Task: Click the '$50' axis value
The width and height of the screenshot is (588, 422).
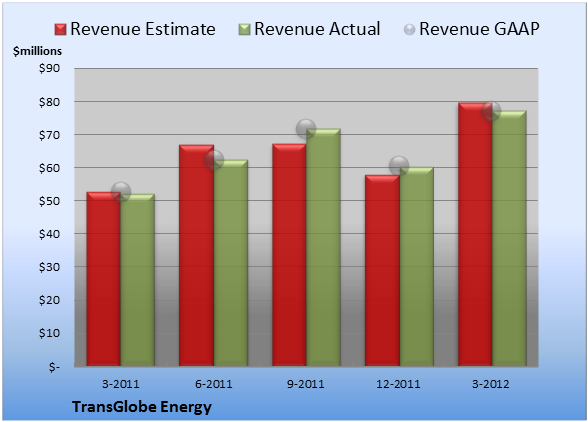Action: pos(49,201)
